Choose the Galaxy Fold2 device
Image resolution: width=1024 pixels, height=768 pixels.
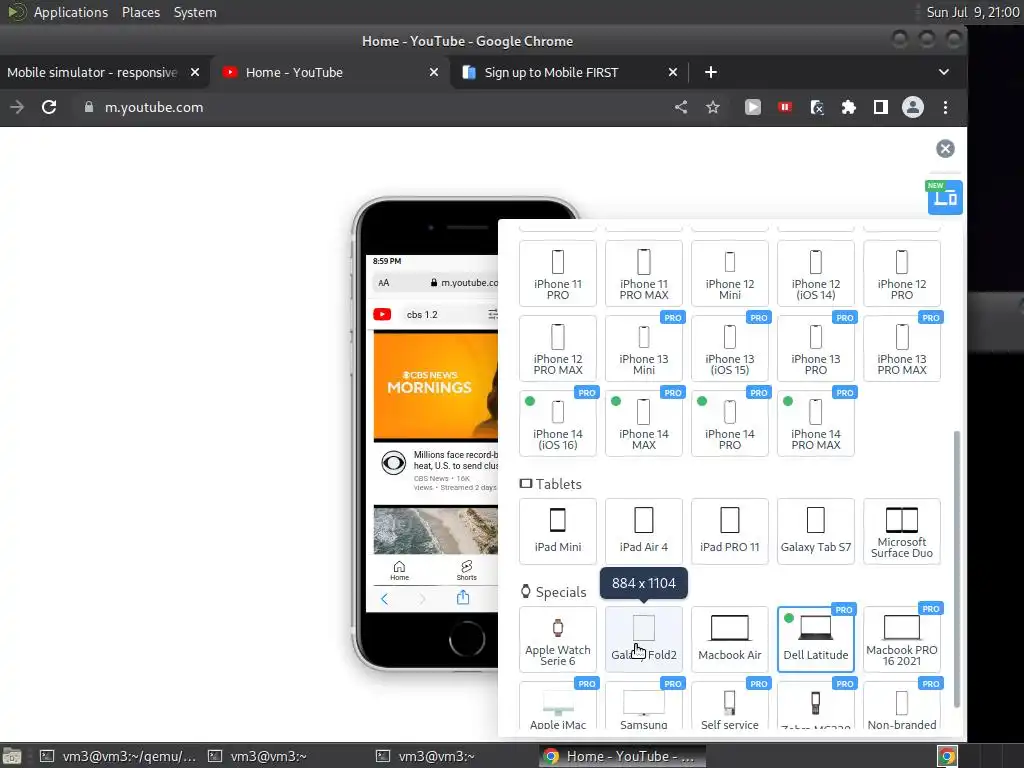[643, 639]
